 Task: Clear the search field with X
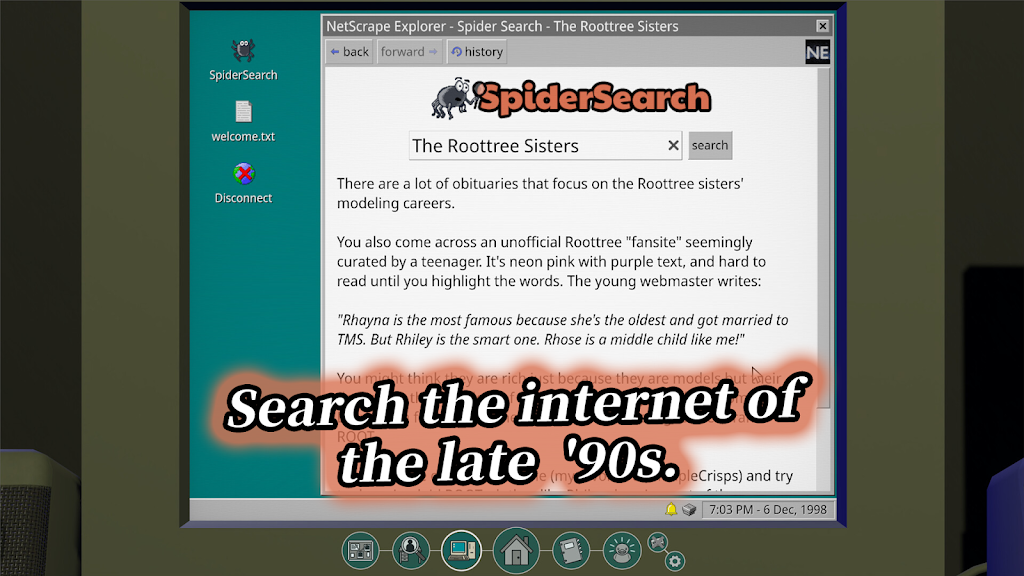coord(673,146)
